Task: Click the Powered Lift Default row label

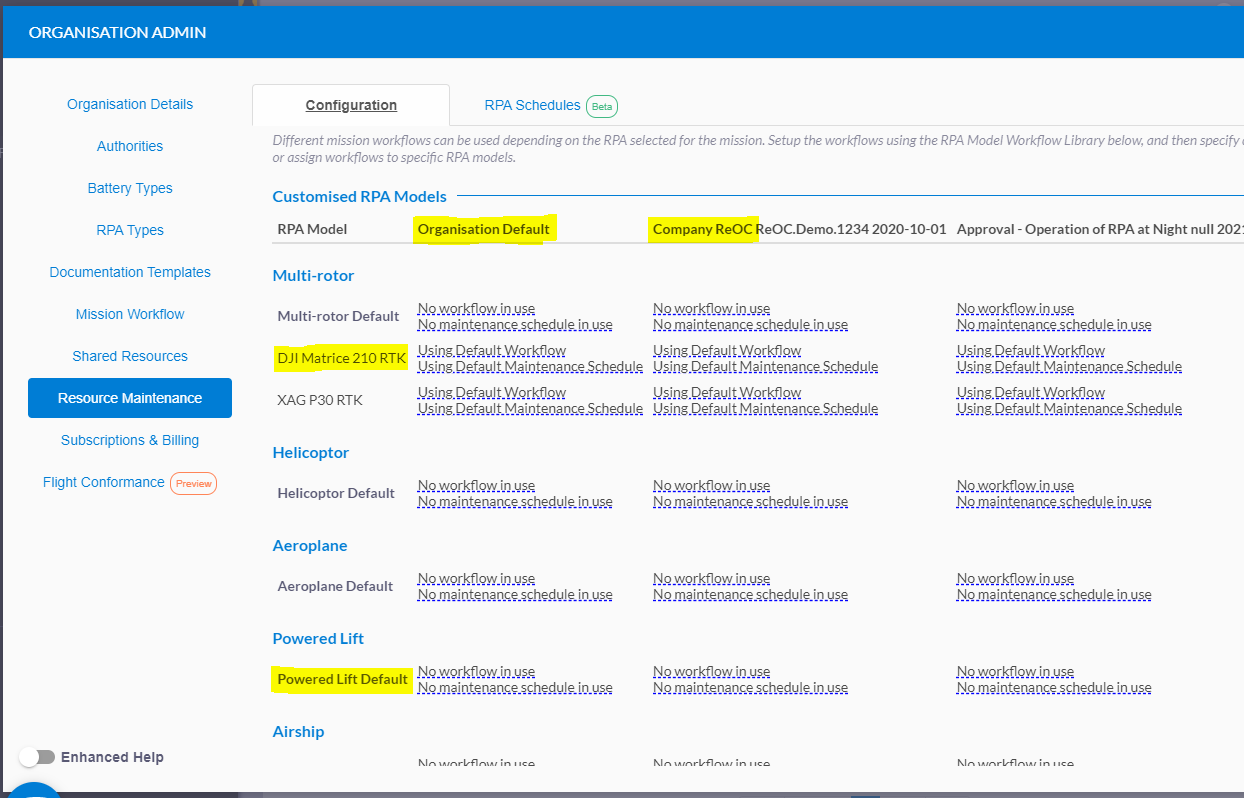Action: coord(342,679)
